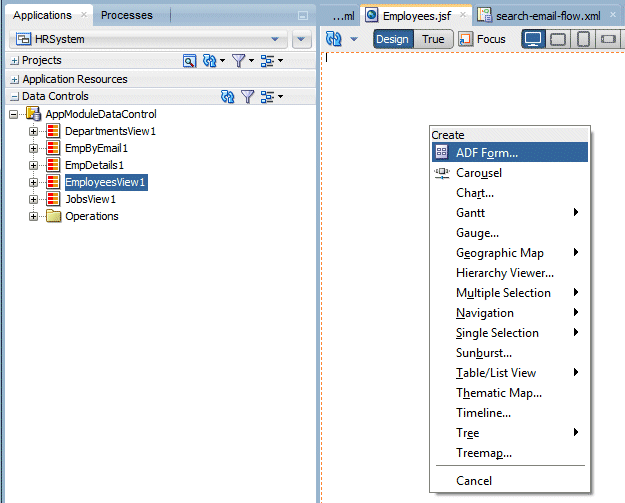Cancel the Create menu

point(510,481)
